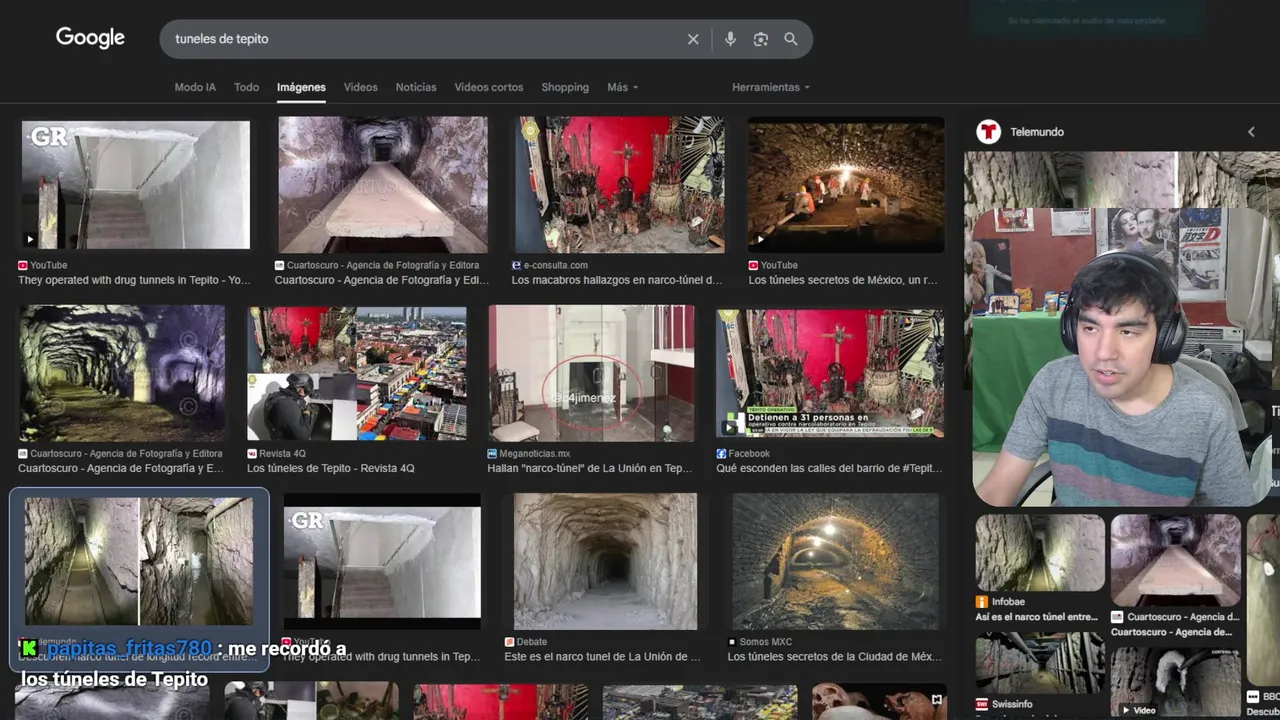Collapse side panel with the back arrow
1280x720 pixels.
point(1251,132)
